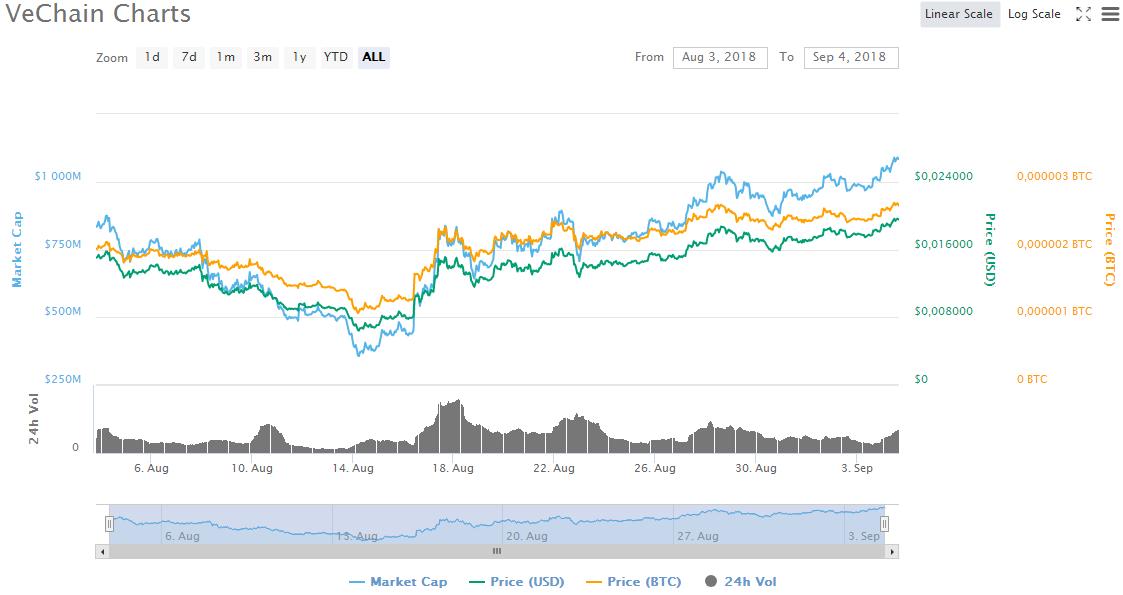Click the vertical Market Cap axis title
Viewport: 1123px width, 595px height.
[x=17, y=249]
